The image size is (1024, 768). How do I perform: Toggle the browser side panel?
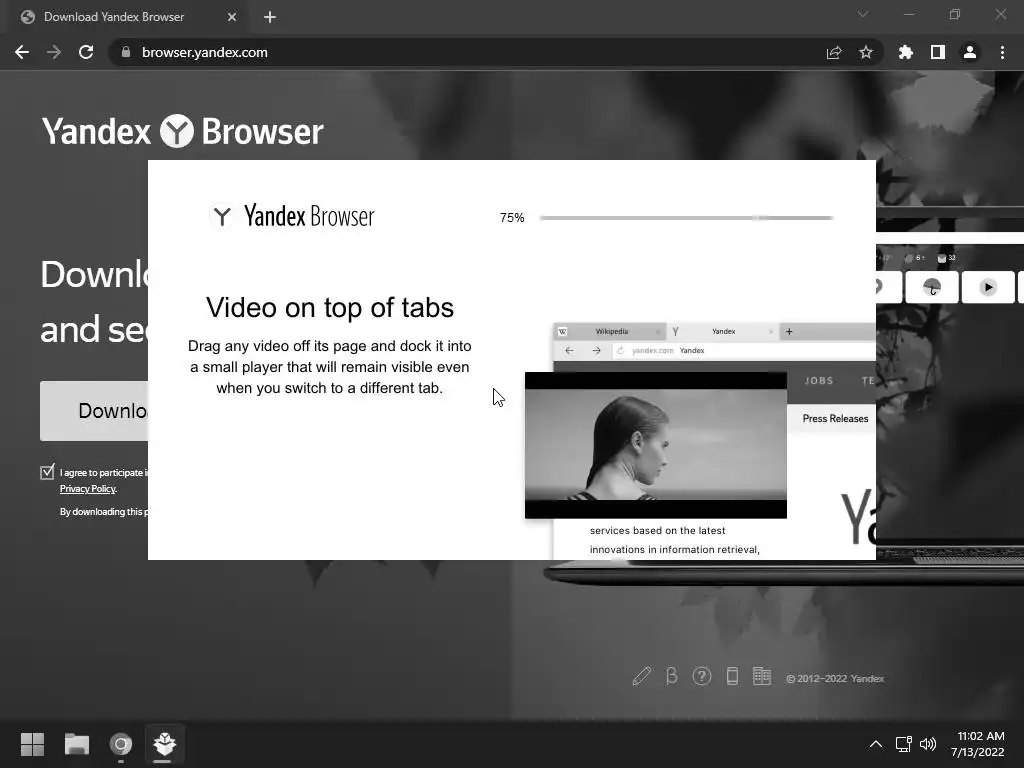(938, 52)
